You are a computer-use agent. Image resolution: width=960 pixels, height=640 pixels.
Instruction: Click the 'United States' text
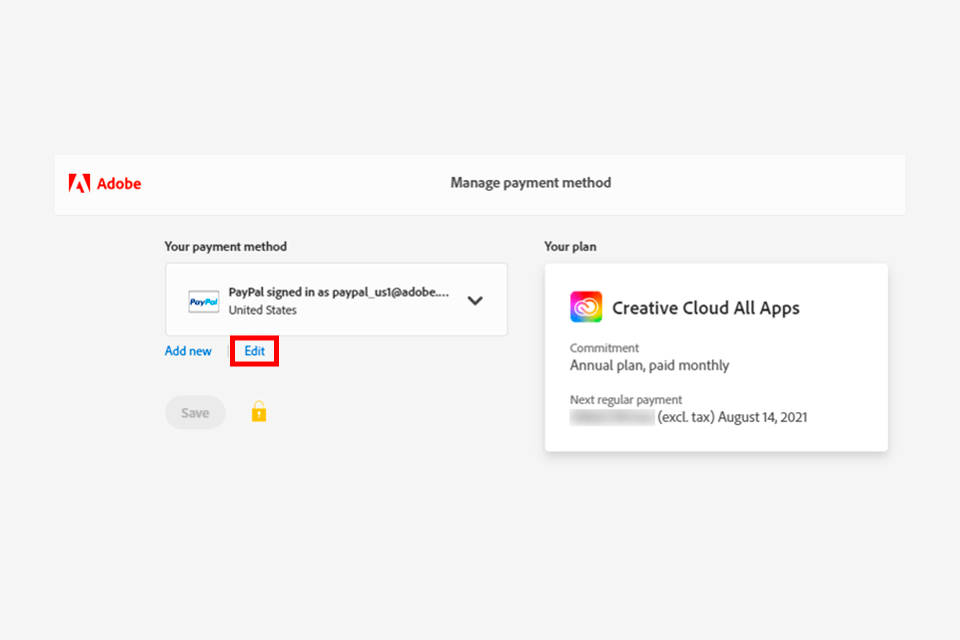(x=263, y=311)
